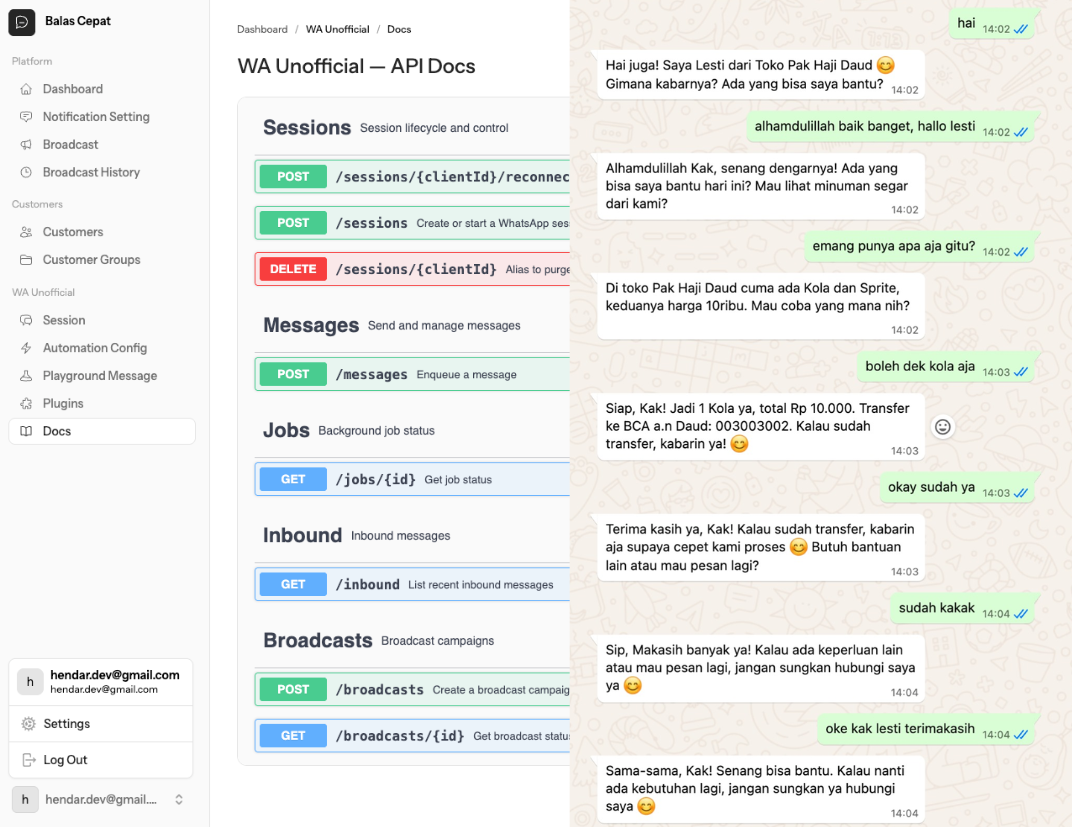Click the Plugins puzzle icon
The width and height of the screenshot is (1072, 827).
coord(26,404)
